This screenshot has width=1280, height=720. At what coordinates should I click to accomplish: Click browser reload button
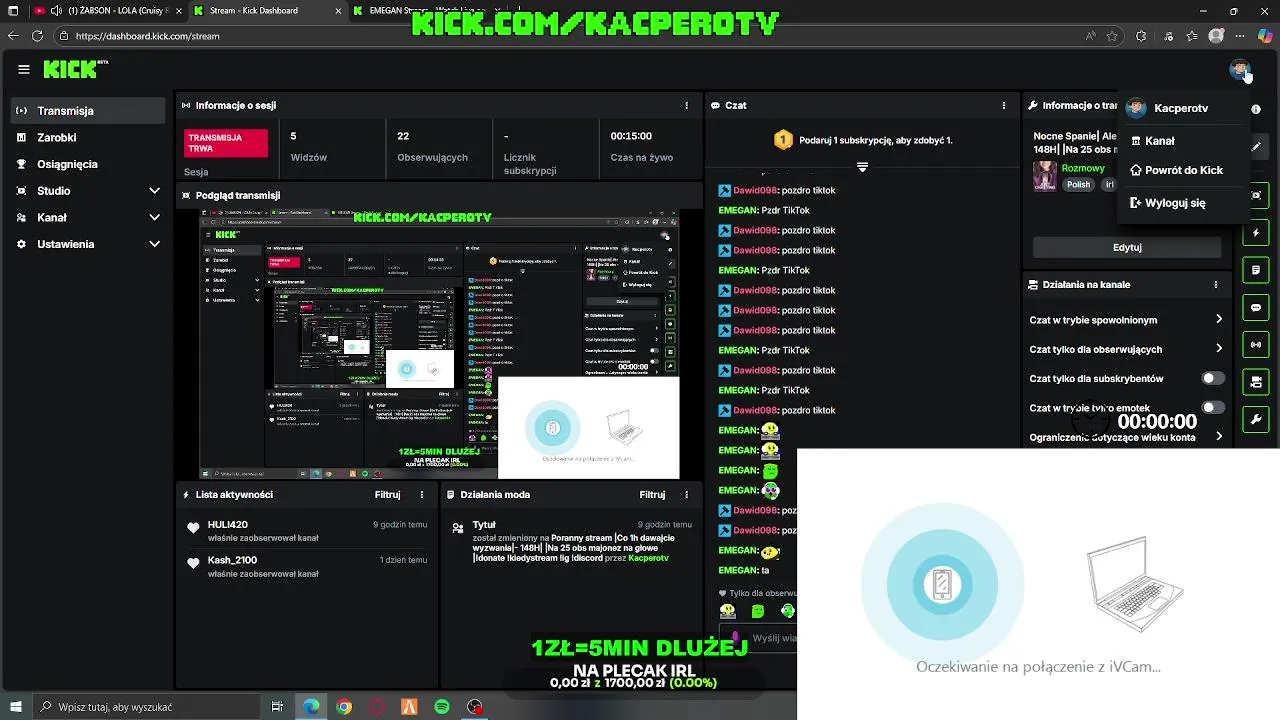tap(37, 36)
